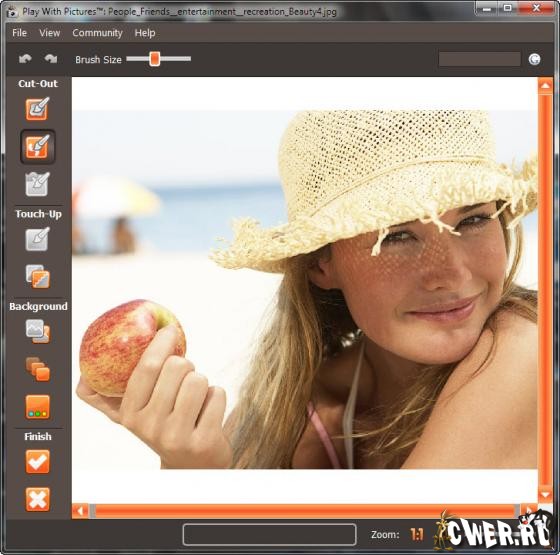
Task: Click the Undo arrow icon
Action: (25, 59)
